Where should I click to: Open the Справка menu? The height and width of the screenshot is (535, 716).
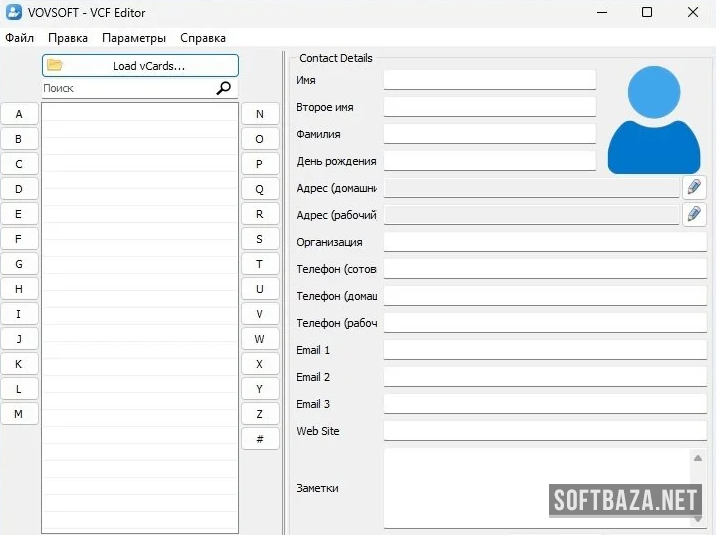pyautogui.click(x=203, y=38)
